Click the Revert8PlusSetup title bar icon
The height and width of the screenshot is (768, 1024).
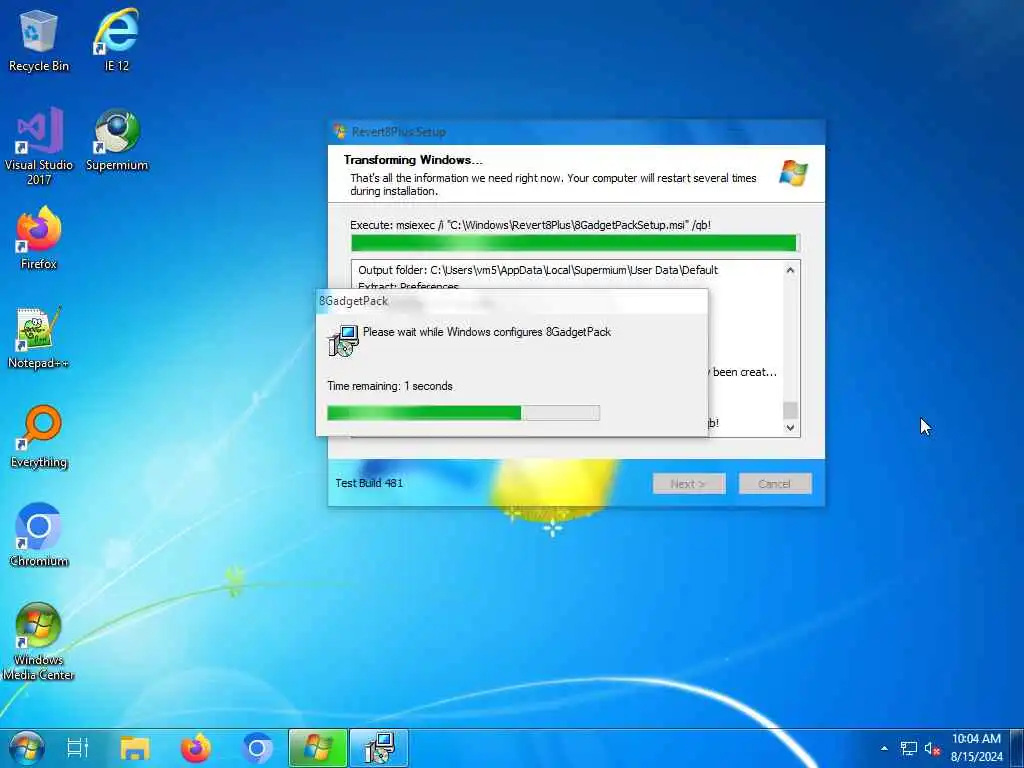point(340,131)
